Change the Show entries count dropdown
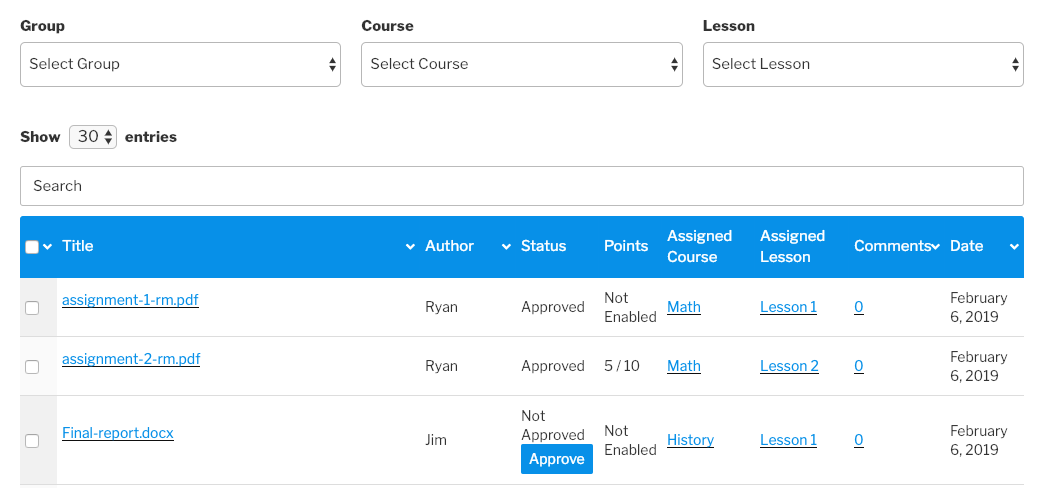This screenshot has height=488, width=1042. coord(93,137)
